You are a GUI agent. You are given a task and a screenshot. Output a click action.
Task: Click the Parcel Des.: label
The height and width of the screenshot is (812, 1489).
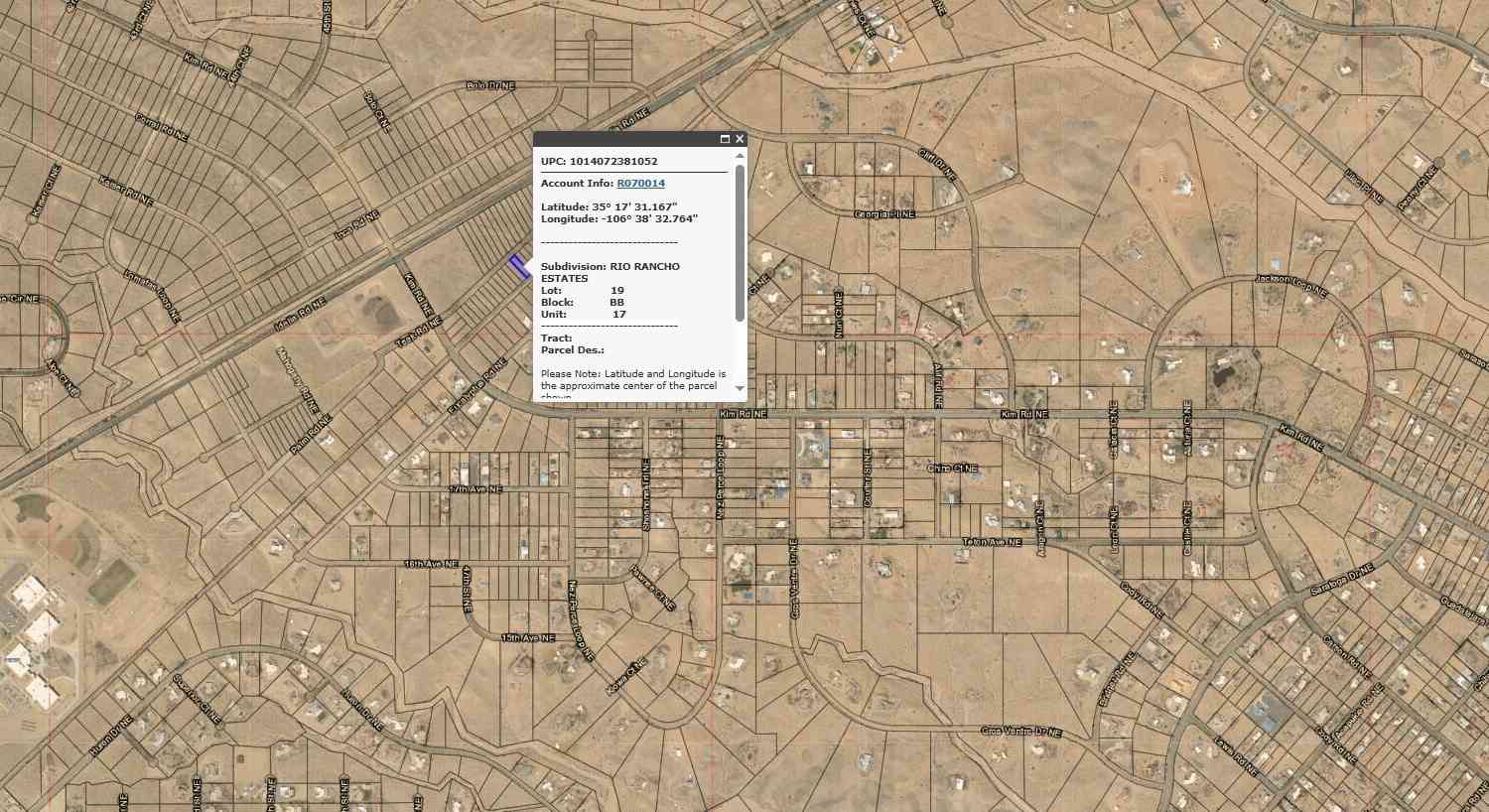[573, 350]
